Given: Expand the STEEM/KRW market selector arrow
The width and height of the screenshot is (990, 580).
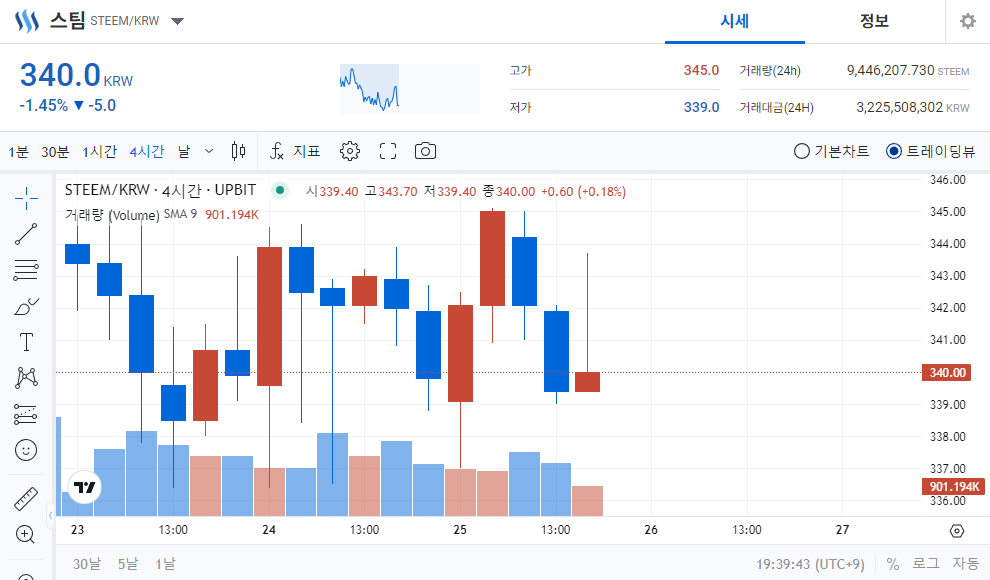Looking at the screenshot, I should [177, 21].
